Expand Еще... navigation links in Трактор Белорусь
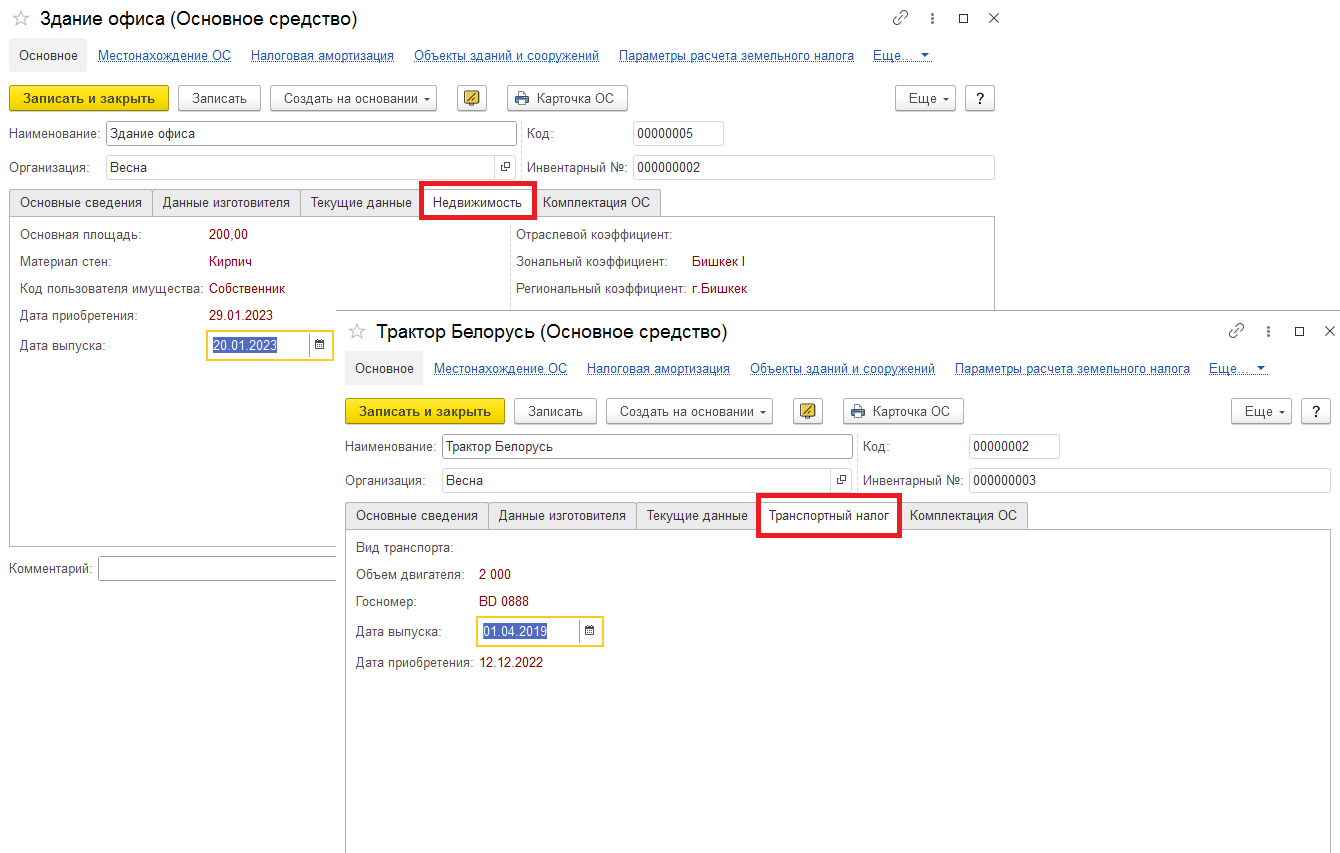Viewport: 1340px width, 853px height. pos(1237,368)
